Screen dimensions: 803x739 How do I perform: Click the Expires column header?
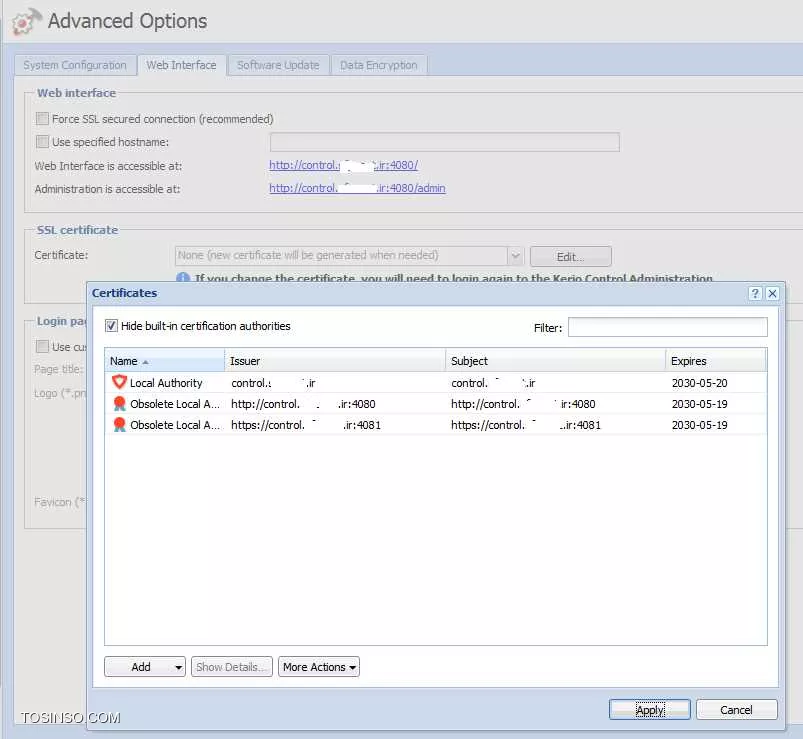[x=716, y=361]
